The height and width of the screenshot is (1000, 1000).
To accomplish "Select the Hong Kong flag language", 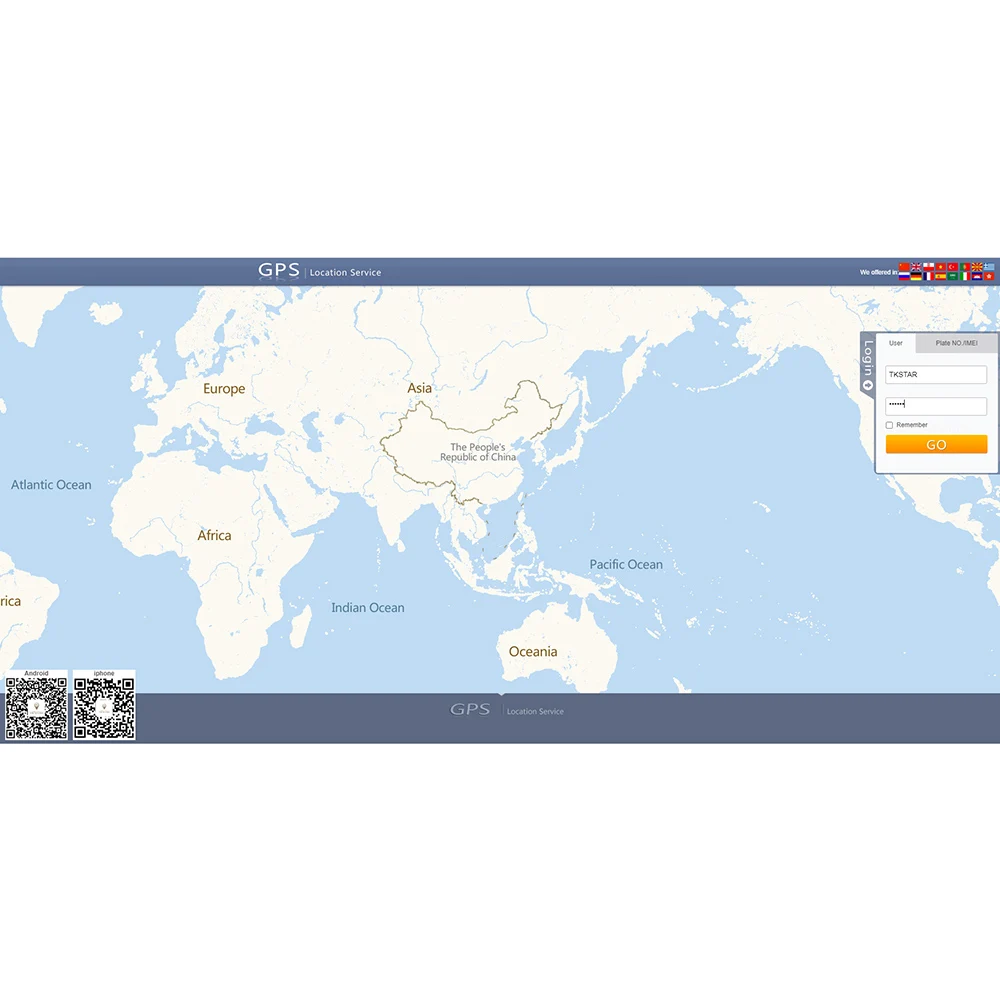I will pos(989,276).
